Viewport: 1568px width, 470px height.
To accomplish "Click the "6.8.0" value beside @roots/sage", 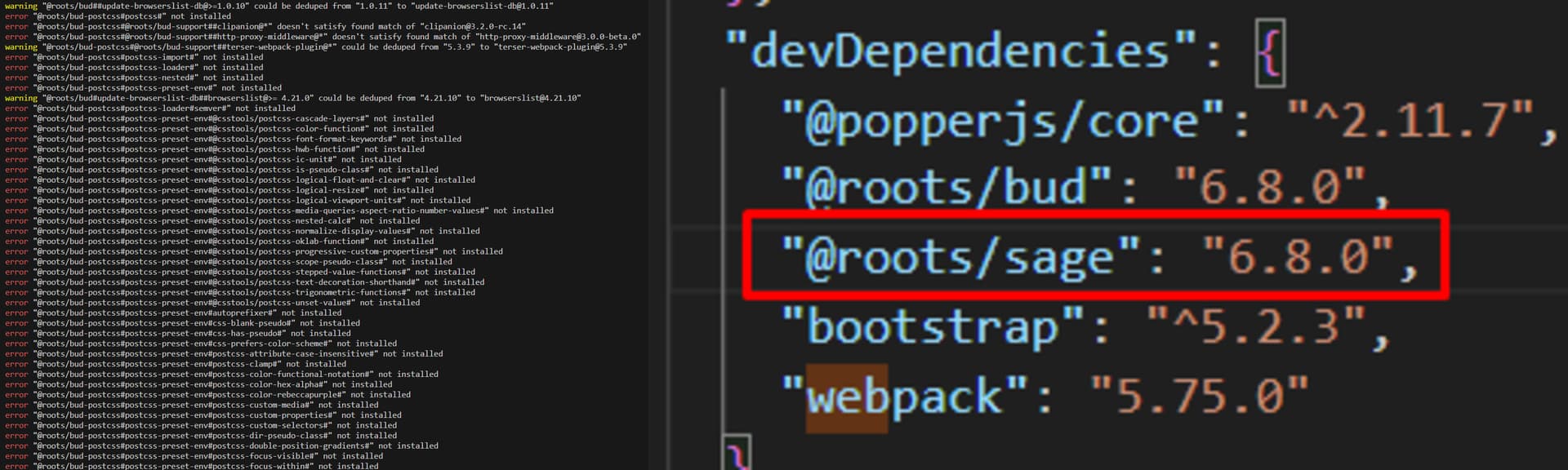I will coord(1298,256).
